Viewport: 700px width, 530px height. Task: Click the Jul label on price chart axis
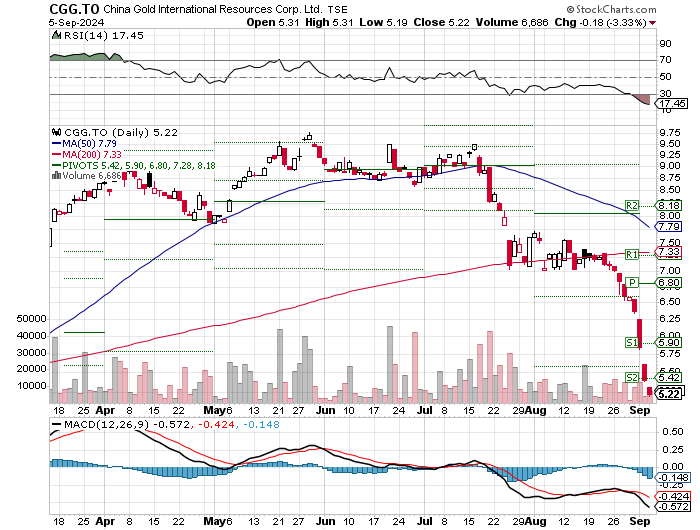[x=425, y=410]
